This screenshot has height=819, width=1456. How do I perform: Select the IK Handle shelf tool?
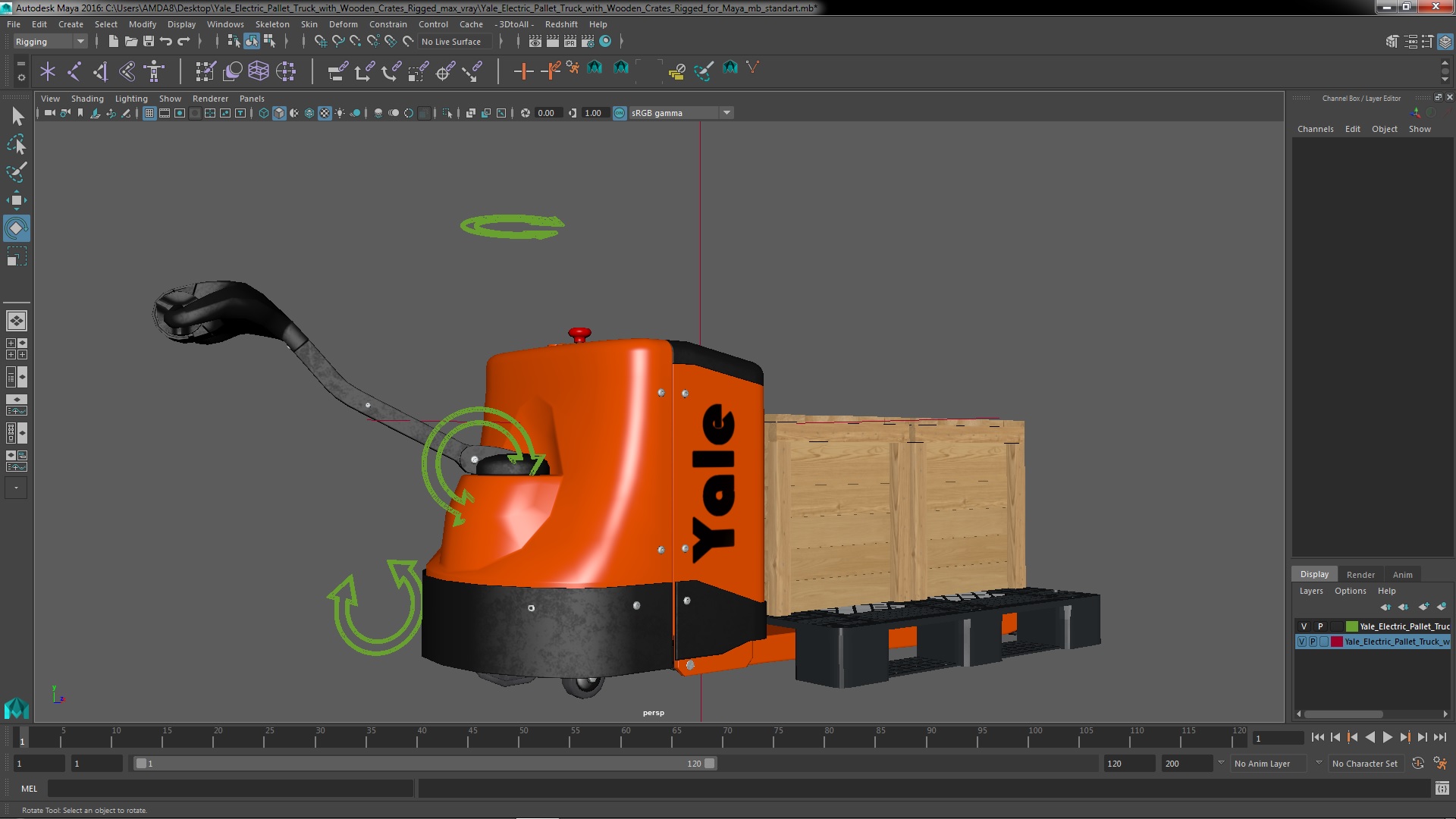(100, 71)
